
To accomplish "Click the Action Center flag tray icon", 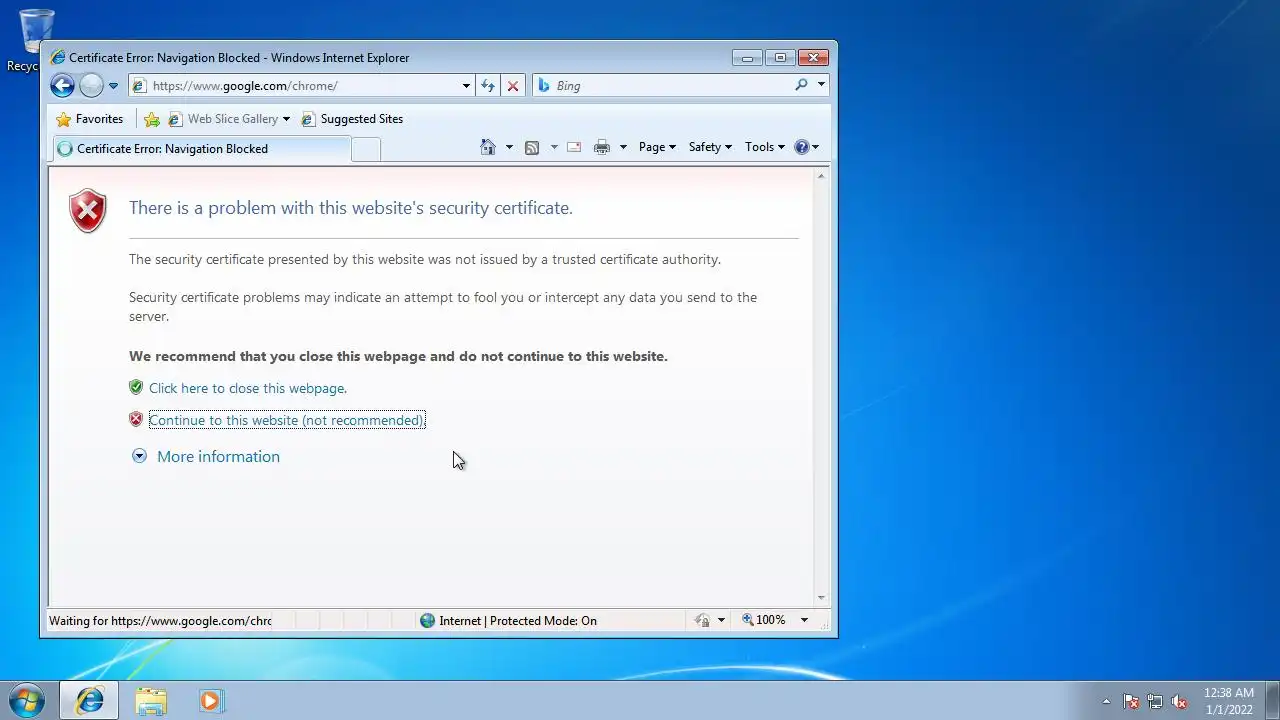I will (x=1131, y=702).
